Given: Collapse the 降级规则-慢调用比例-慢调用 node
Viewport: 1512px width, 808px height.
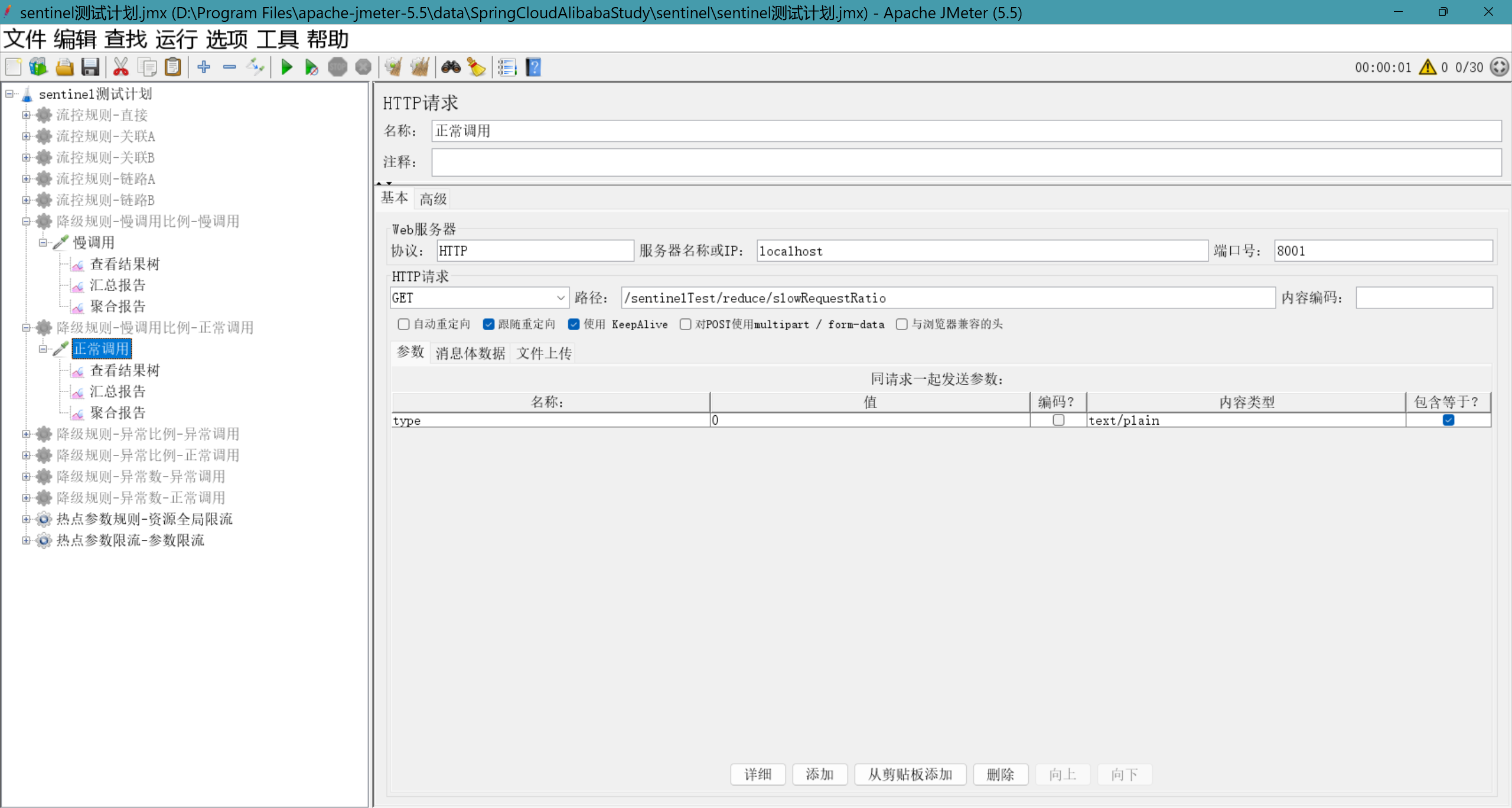Looking at the screenshot, I should (25, 221).
